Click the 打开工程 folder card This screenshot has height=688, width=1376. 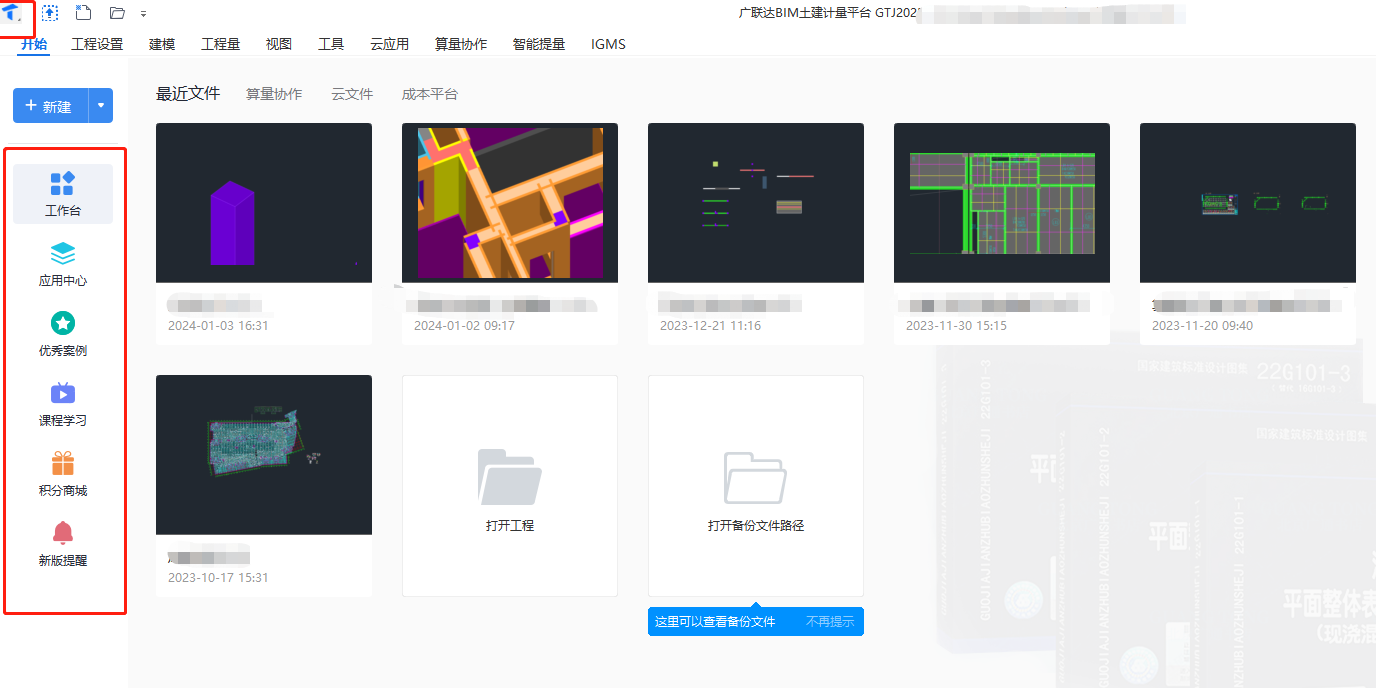pos(510,486)
